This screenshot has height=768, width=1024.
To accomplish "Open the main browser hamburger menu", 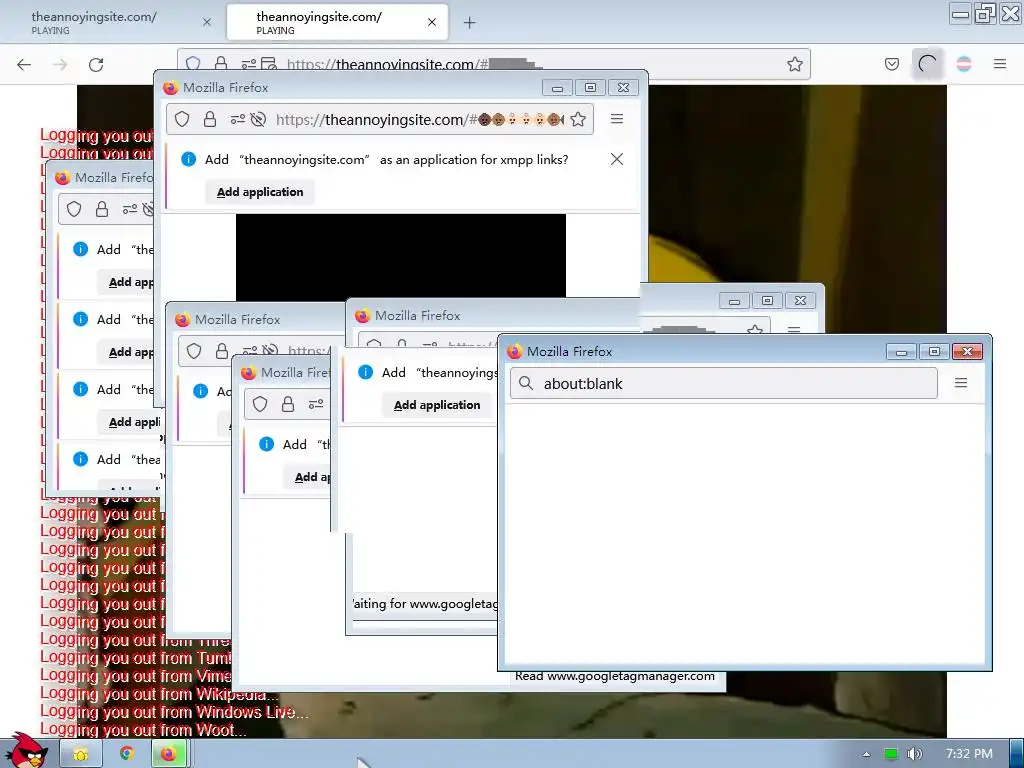I will (x=999, y=64).
